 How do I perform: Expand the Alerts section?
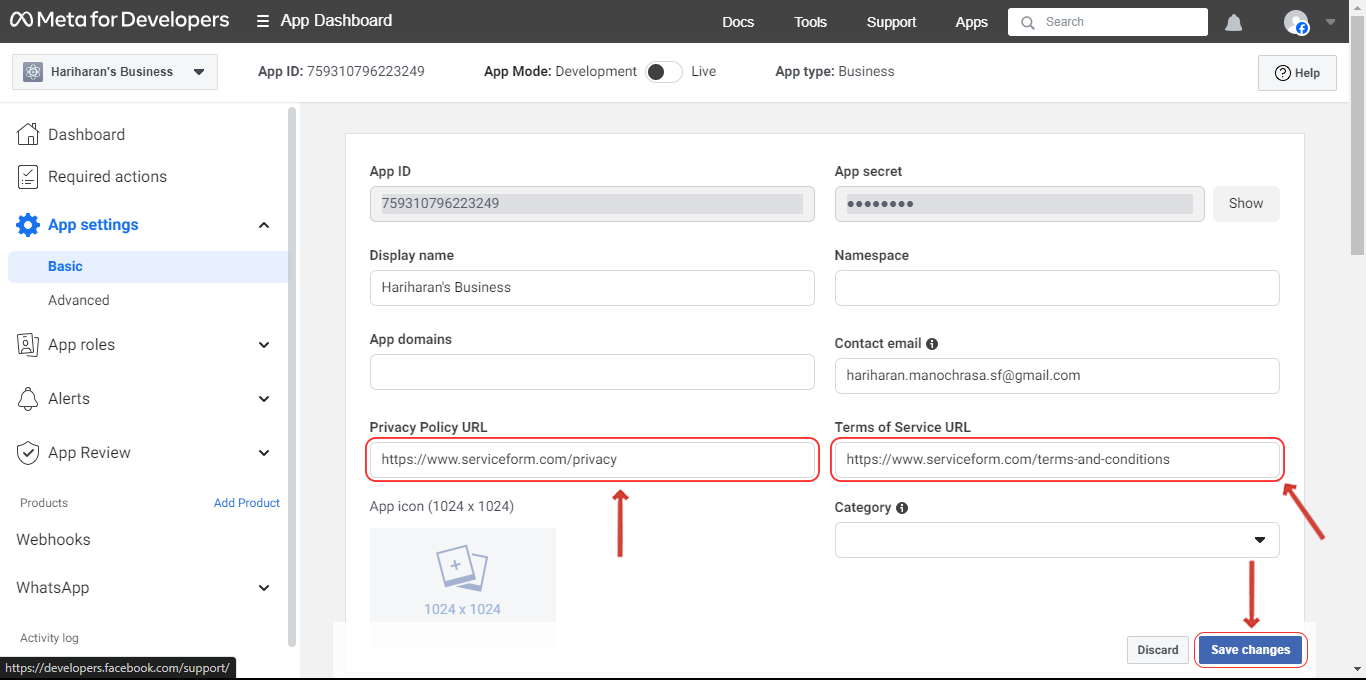[x=264, y=399]
